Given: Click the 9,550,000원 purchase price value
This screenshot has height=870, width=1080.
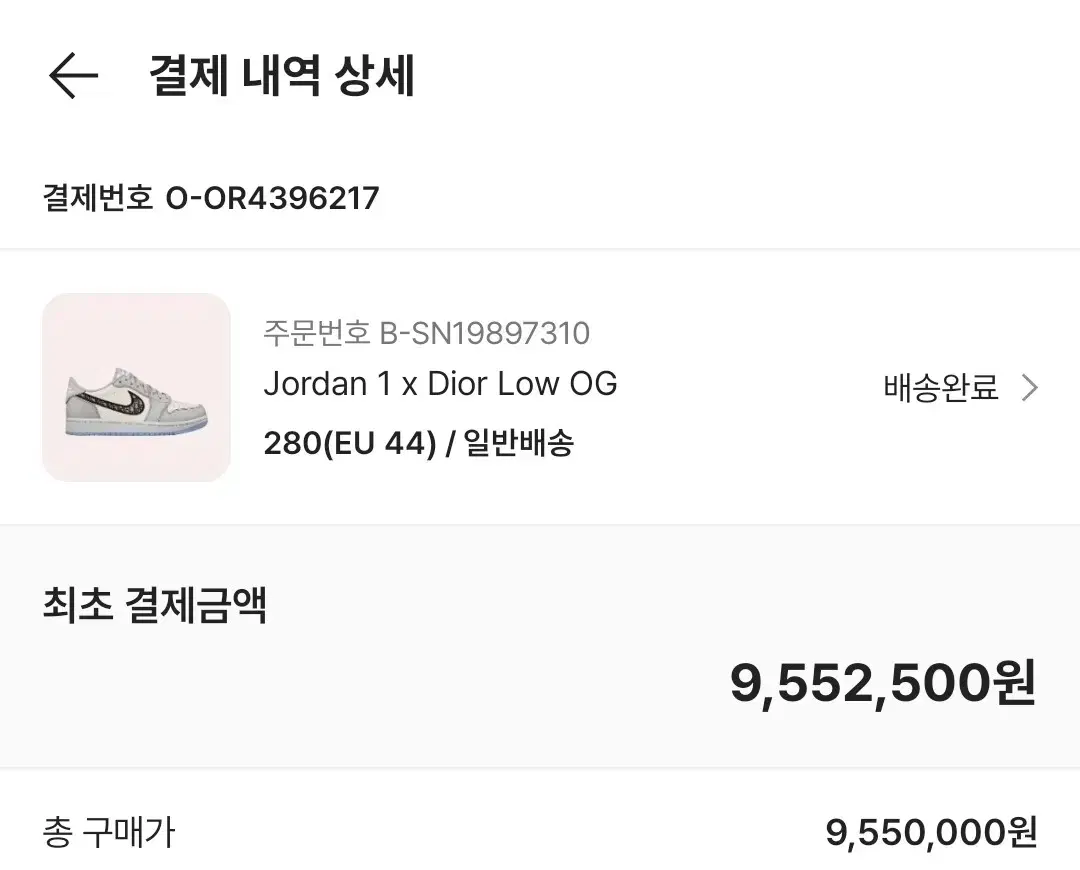Looking at the screenshot, I should [x=930, y=832].
